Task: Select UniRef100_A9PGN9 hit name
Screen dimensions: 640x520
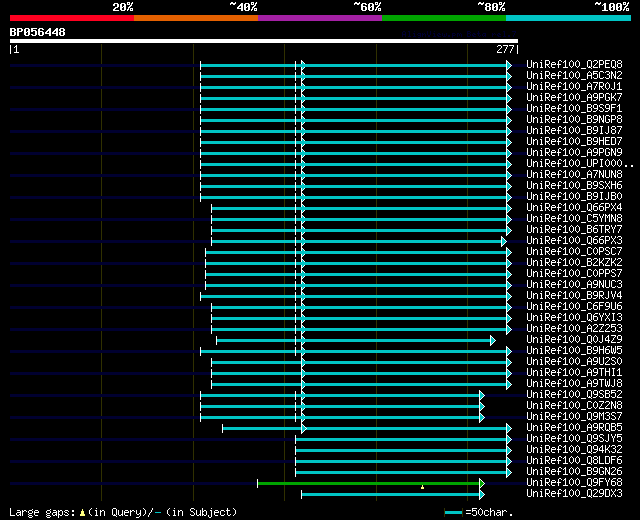Action: [574, 153]
